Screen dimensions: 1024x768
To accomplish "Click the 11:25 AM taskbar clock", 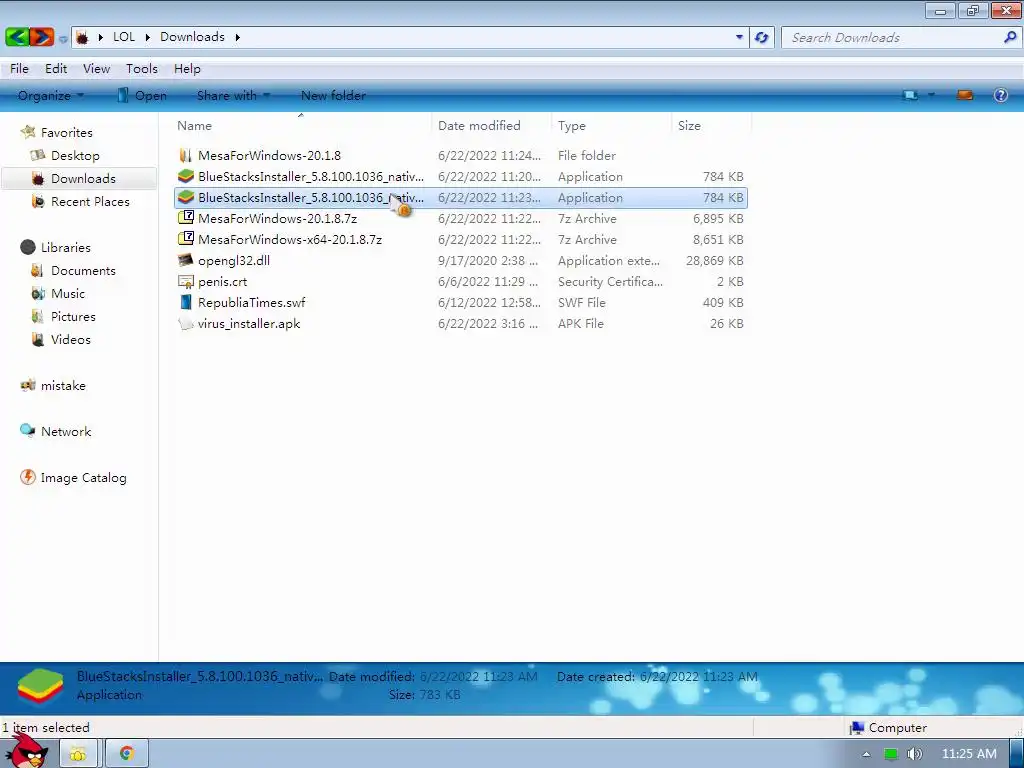I will (969, 754).
